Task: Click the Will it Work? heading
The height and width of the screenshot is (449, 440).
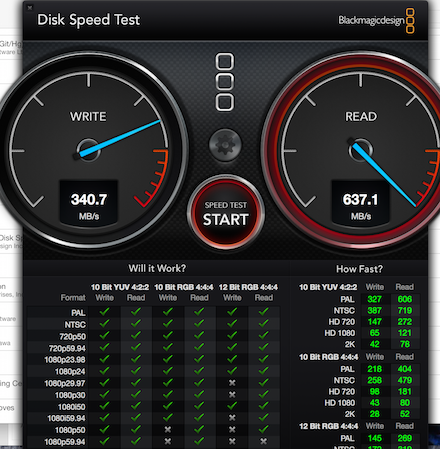Action: click(x=157, y=268)
